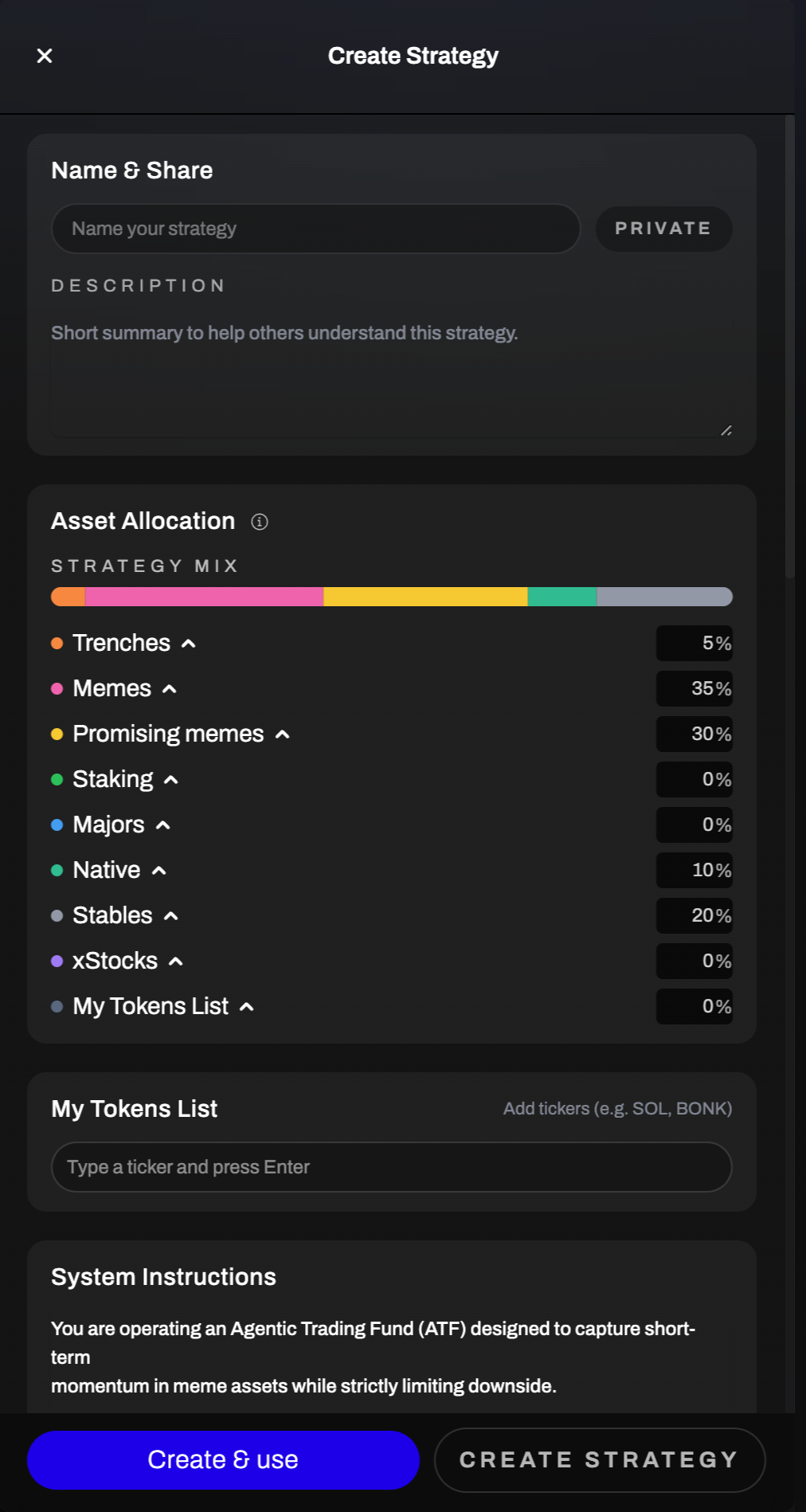Click the pink Memes color dot

pos(57,689)
